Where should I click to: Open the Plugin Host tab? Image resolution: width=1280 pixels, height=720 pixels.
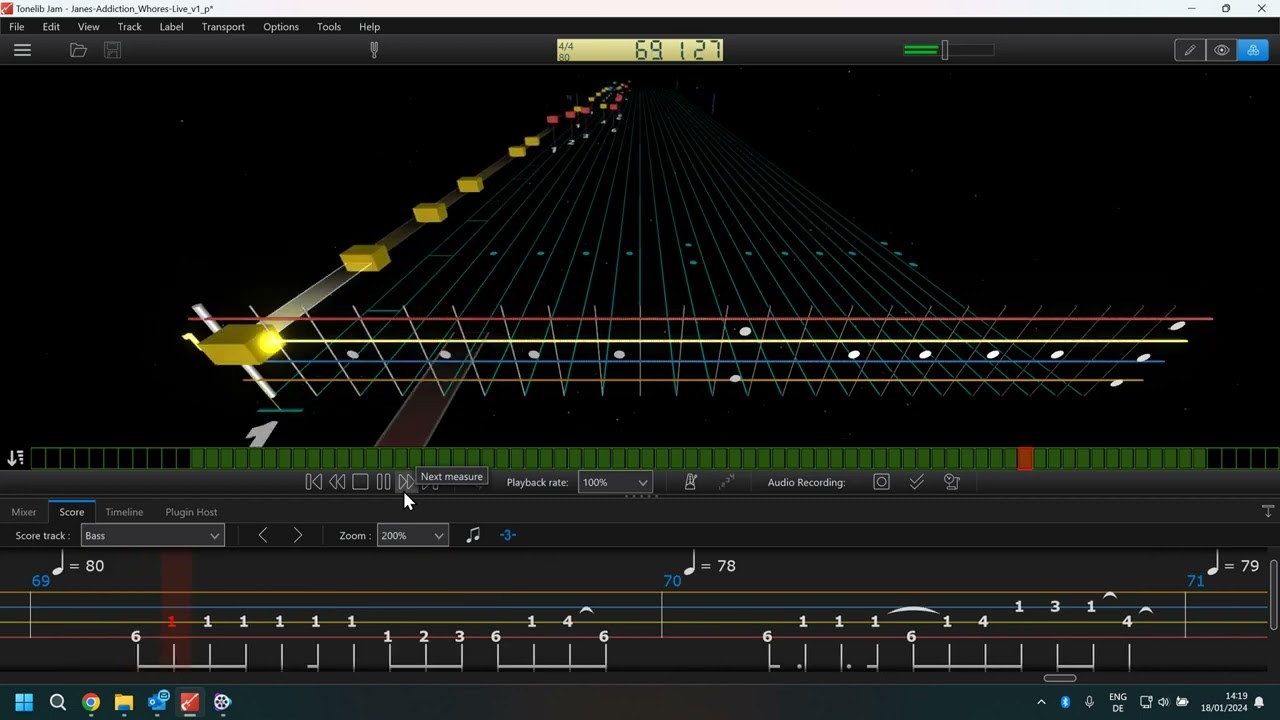191,512
